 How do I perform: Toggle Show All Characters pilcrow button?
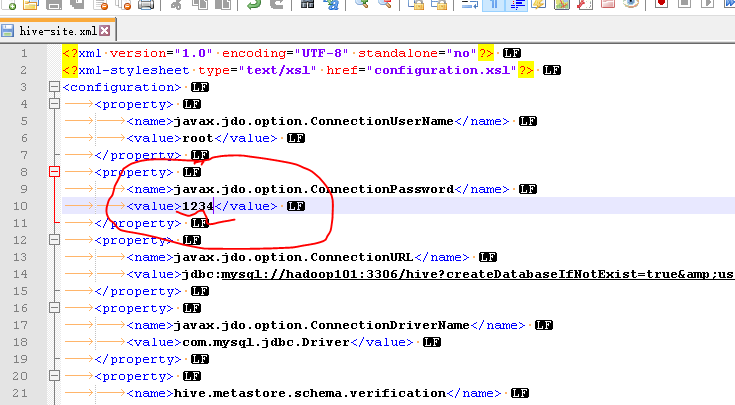pos(494,4)
